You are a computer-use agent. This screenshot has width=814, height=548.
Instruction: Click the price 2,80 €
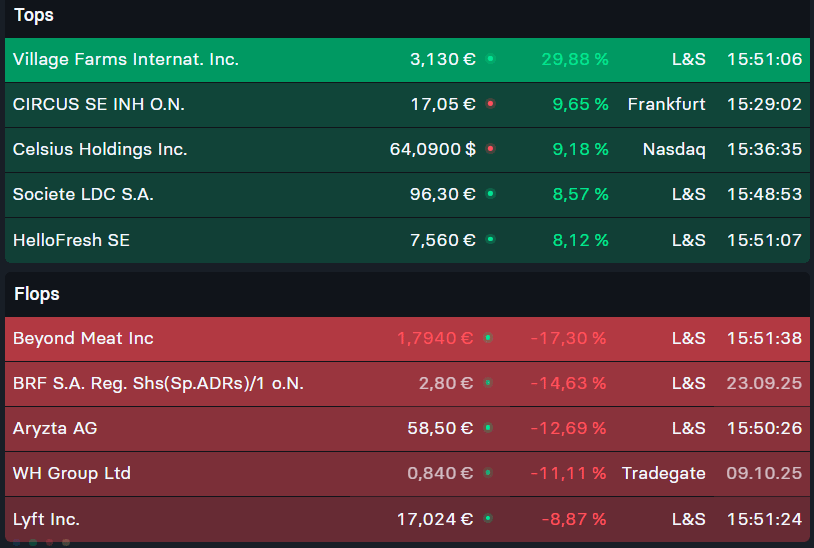(446, 383)
